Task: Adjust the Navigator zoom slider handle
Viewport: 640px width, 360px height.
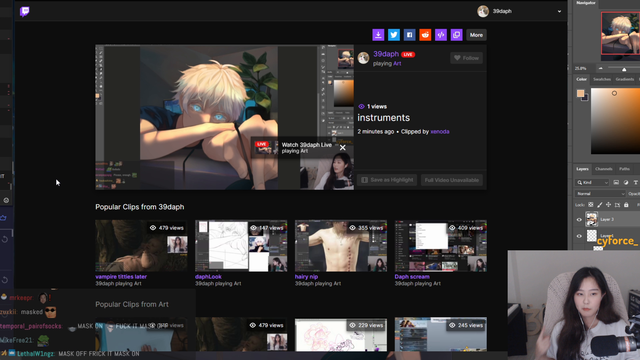Action: [x=624, y=69]
